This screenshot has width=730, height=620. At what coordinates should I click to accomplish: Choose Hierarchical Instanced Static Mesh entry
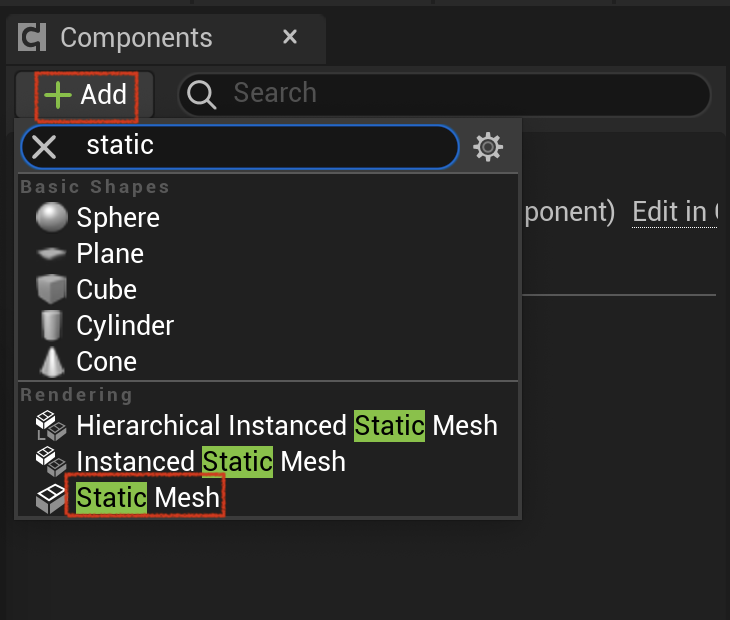[287, 425]
